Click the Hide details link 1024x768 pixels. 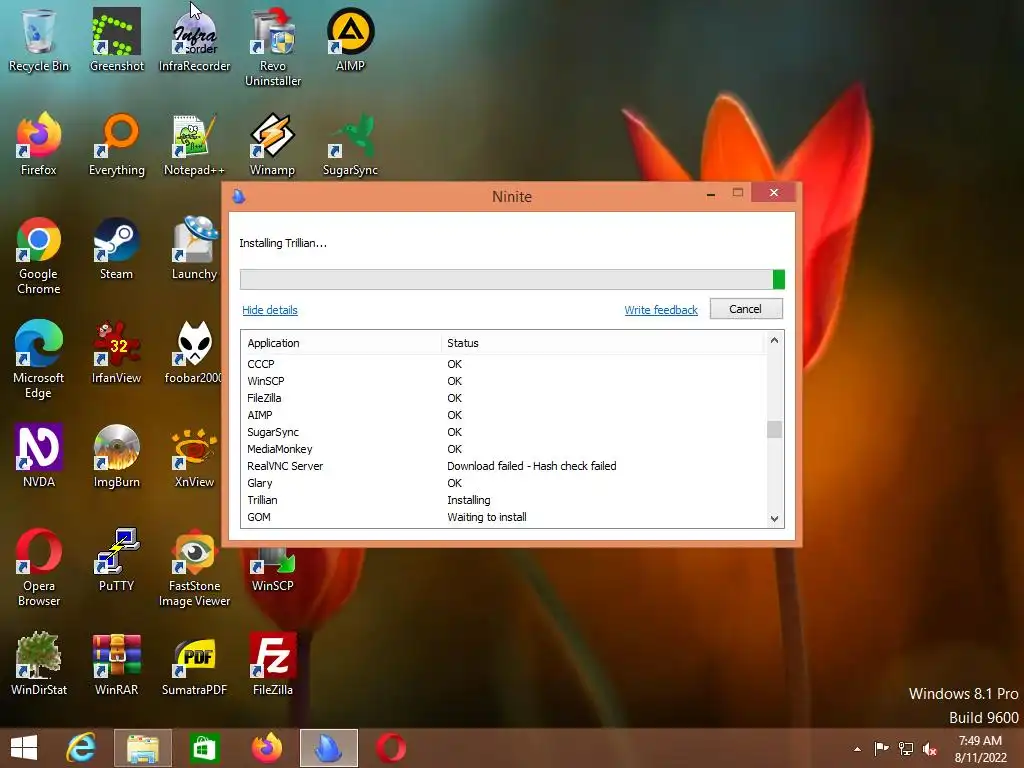point(270,310)
